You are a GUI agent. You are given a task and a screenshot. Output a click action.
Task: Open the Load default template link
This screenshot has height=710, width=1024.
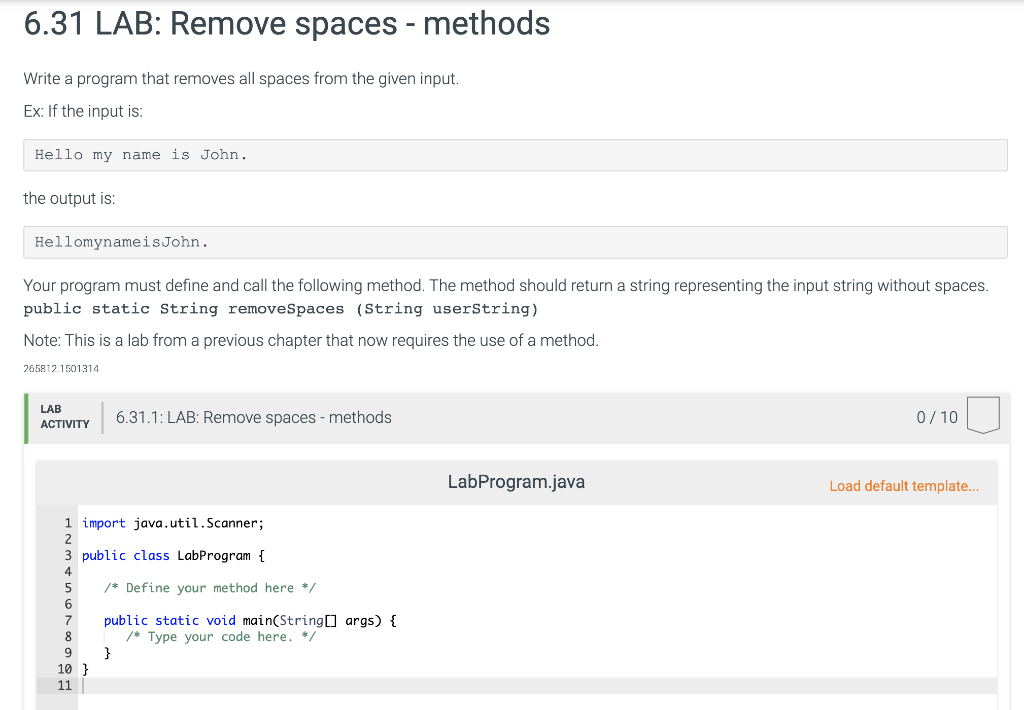[x=904, y=486]
